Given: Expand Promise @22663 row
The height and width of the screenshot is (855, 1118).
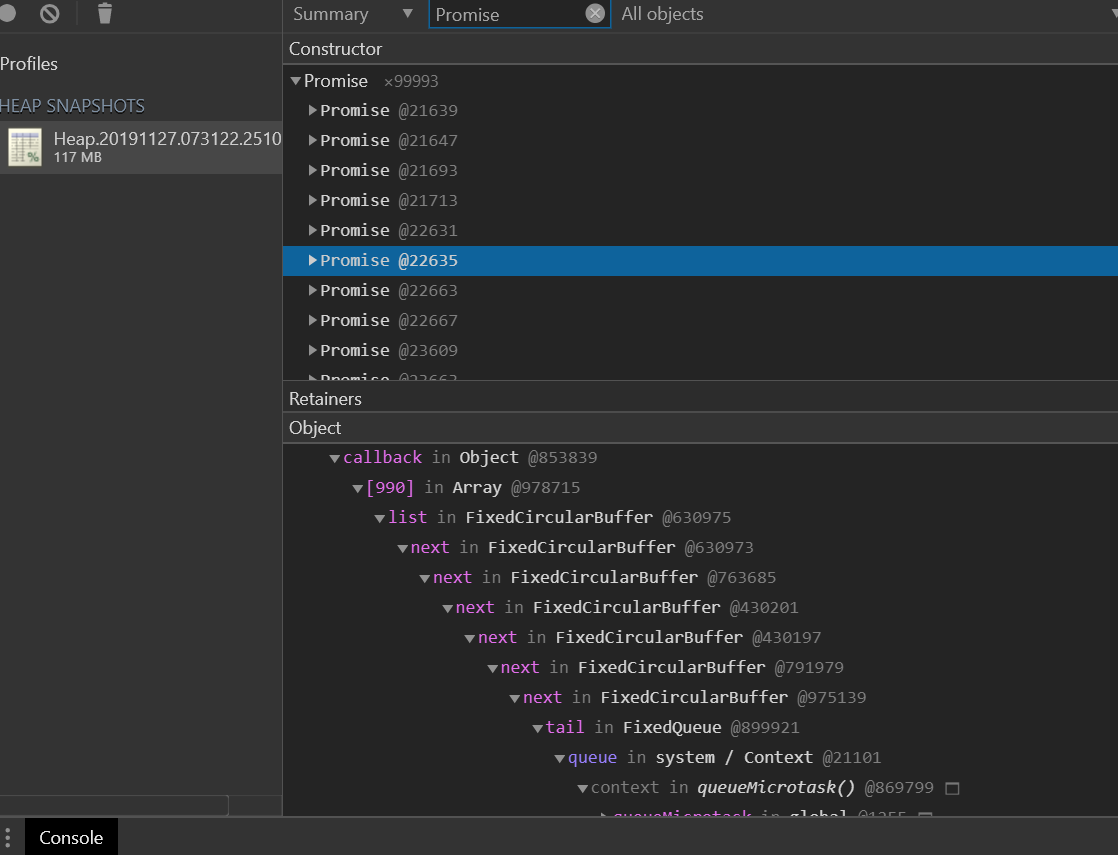Looking at the screenshot, I should pos(312,290).
